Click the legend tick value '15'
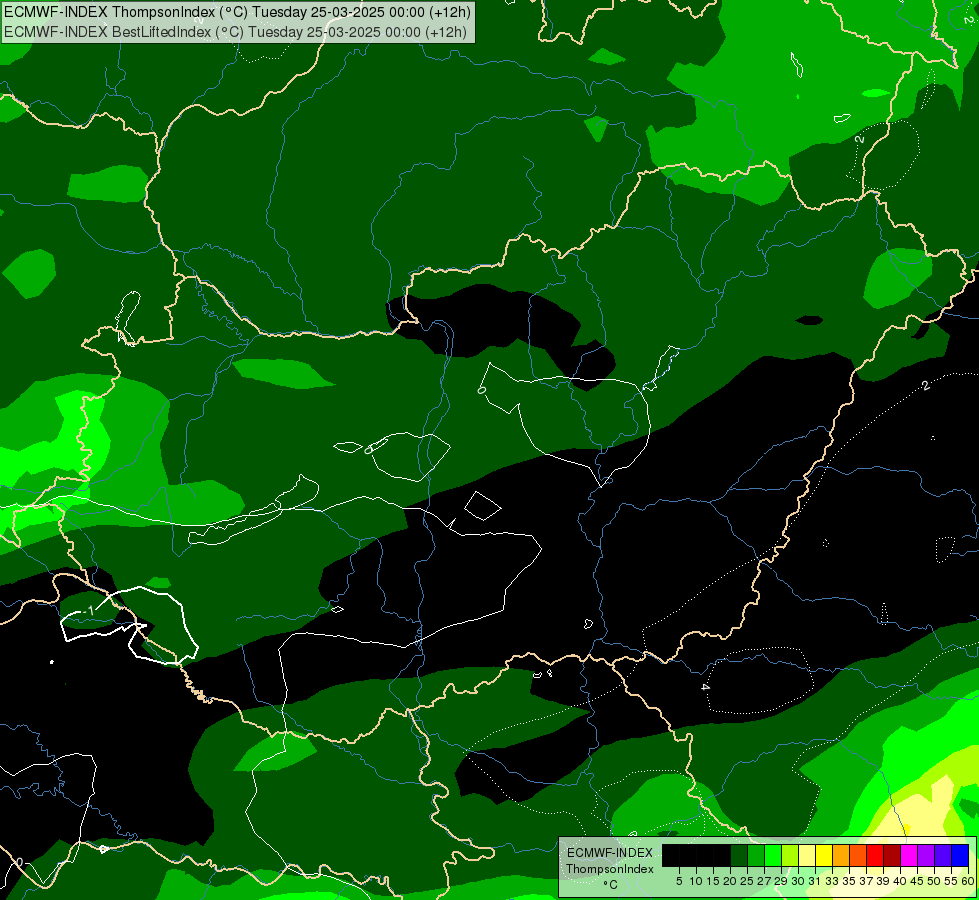 pyautogui.click(x=713, y=881)
